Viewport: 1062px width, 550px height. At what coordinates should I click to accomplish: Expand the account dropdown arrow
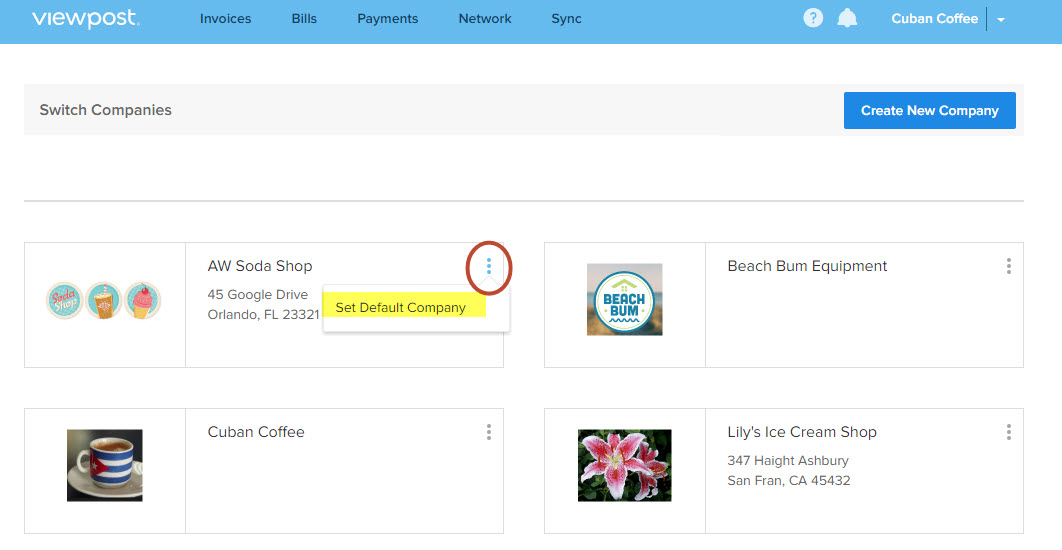point(1000,20)
